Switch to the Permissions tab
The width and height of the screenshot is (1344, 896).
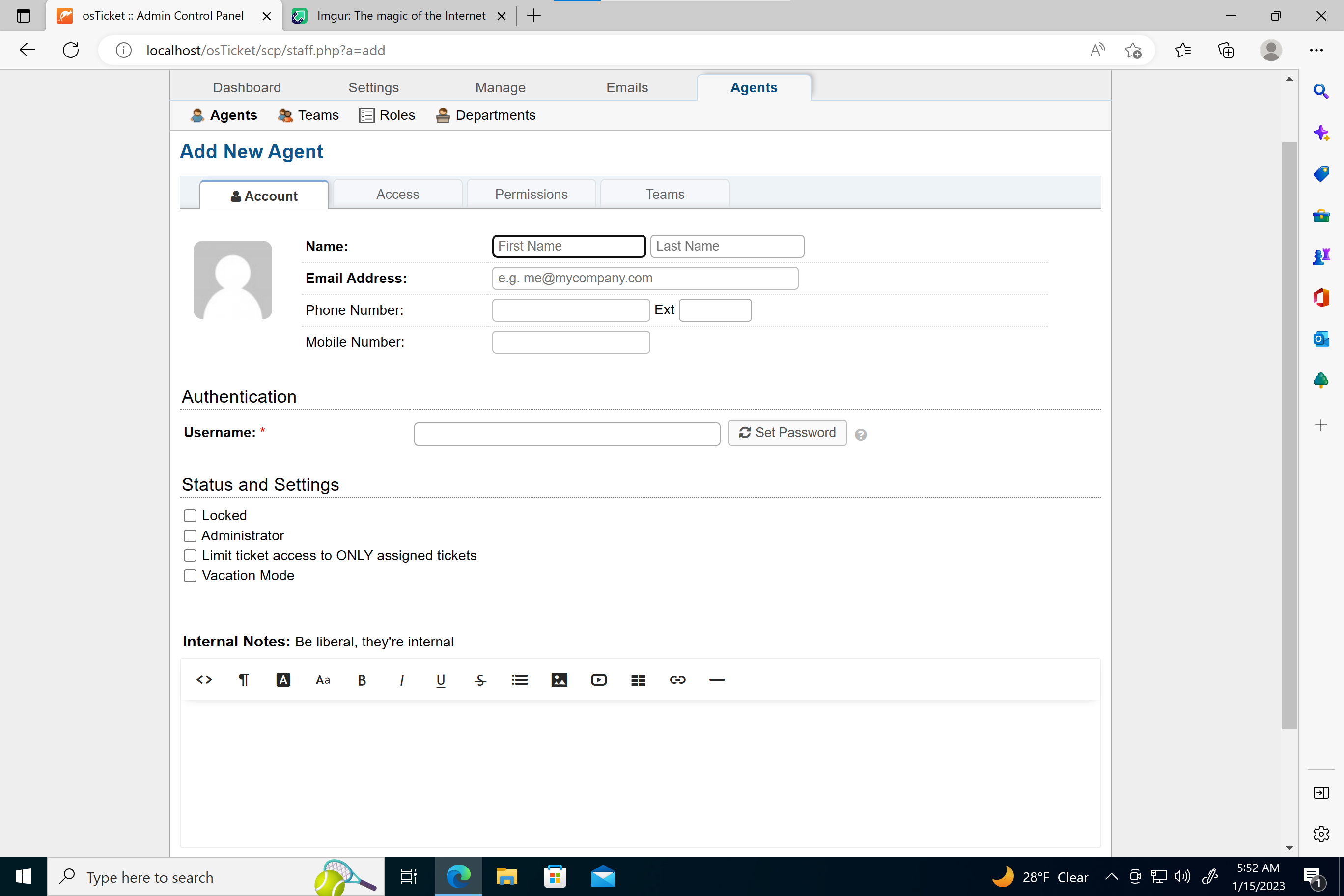[531, 194]
